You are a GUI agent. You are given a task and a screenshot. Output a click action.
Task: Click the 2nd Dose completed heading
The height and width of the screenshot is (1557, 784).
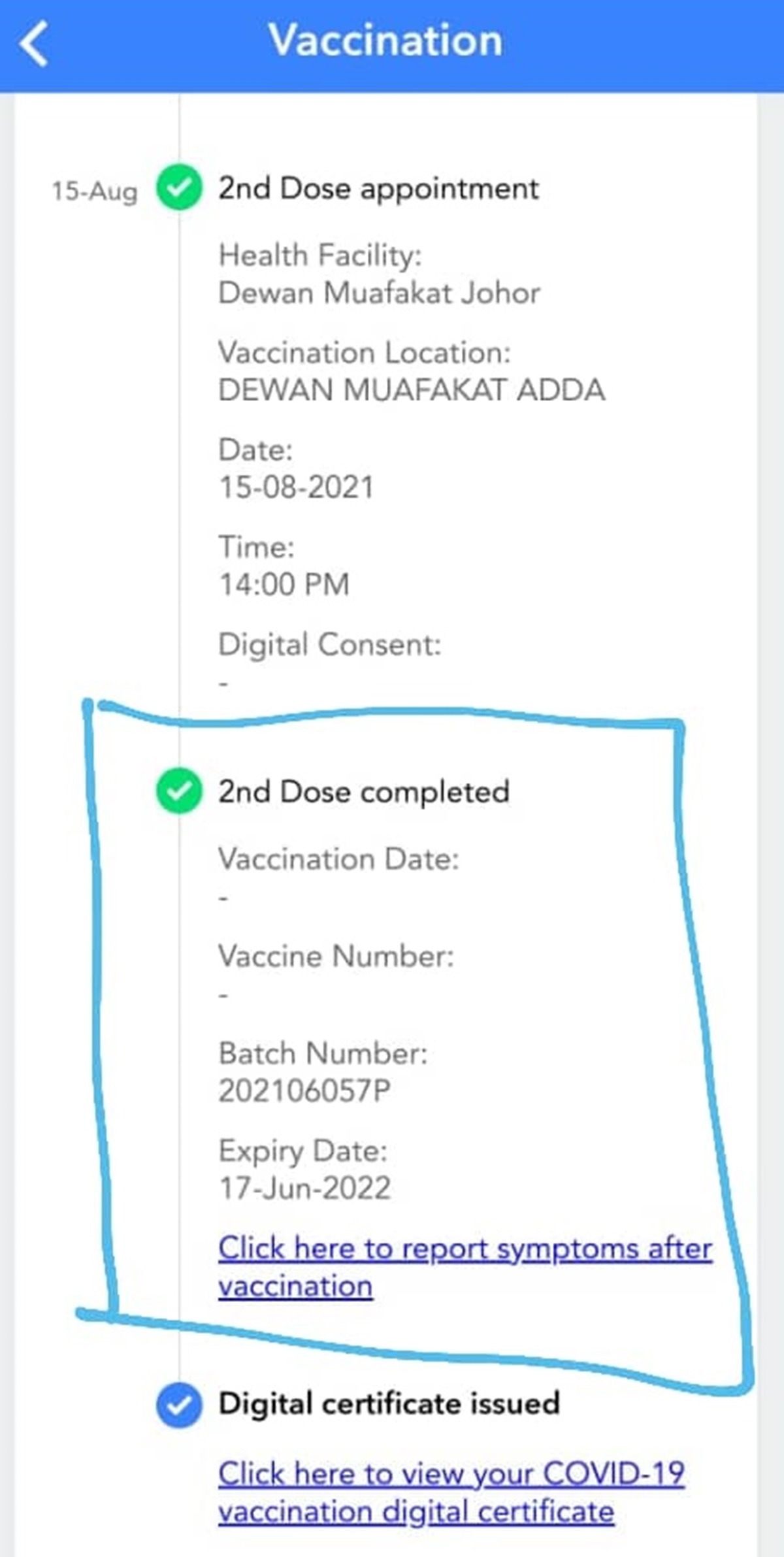click(x=363, y=792)
